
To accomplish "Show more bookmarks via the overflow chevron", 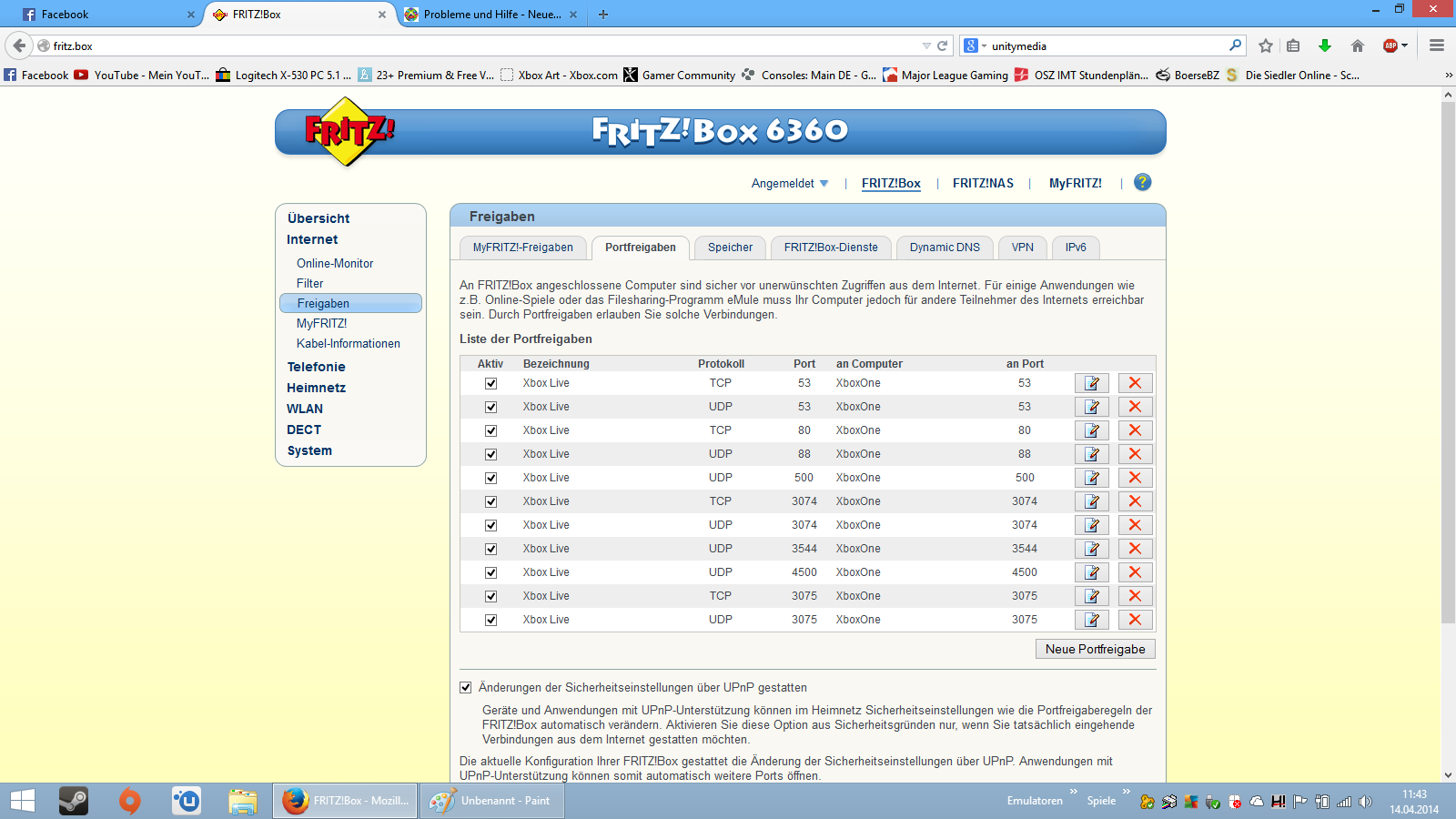I will 1448,76.
